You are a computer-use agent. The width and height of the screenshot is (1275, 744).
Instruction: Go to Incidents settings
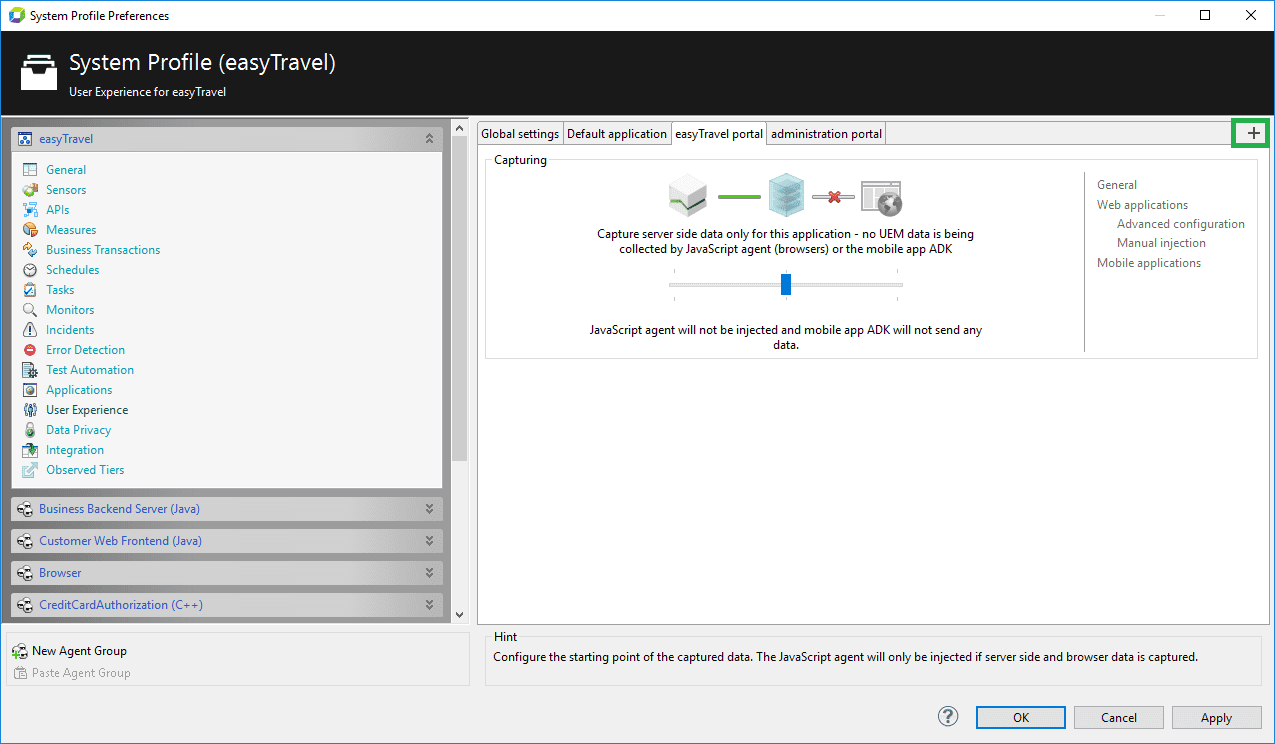[x=70, y=330]
